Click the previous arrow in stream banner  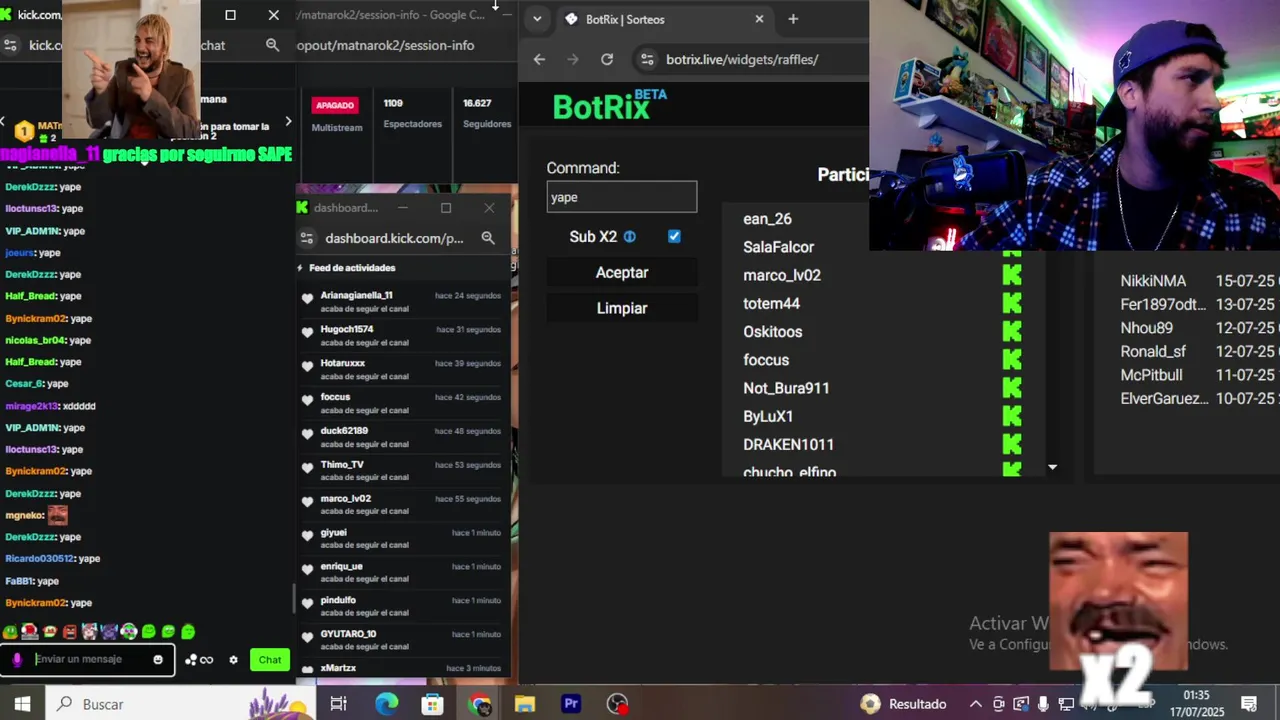coord(3,122)
